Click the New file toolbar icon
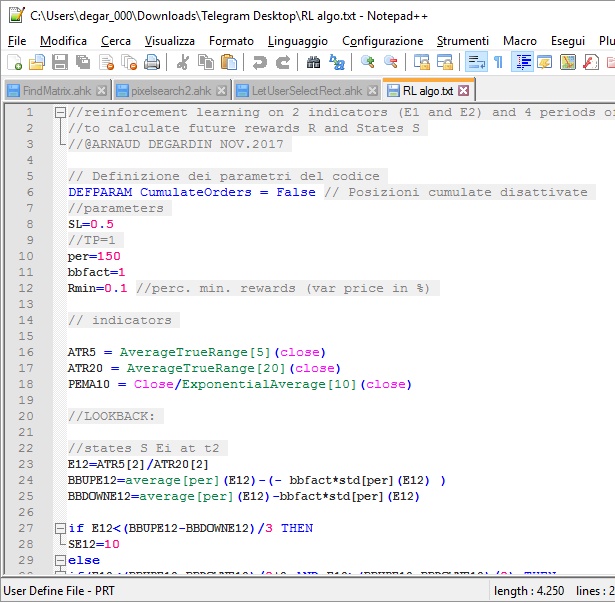This screenshot has height=603, width=615. click(14, 62)
